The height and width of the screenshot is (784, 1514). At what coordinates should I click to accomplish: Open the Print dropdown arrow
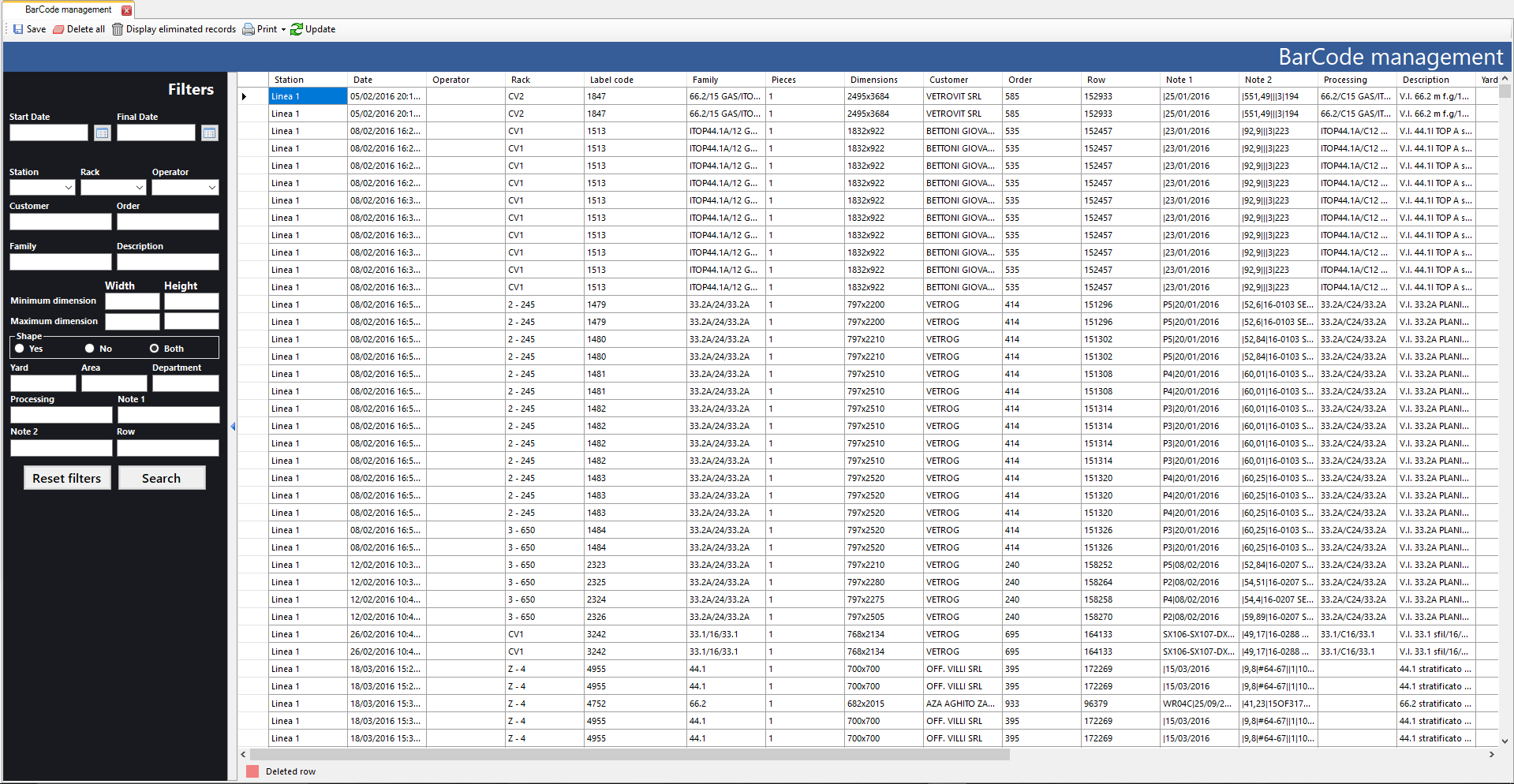283,30
